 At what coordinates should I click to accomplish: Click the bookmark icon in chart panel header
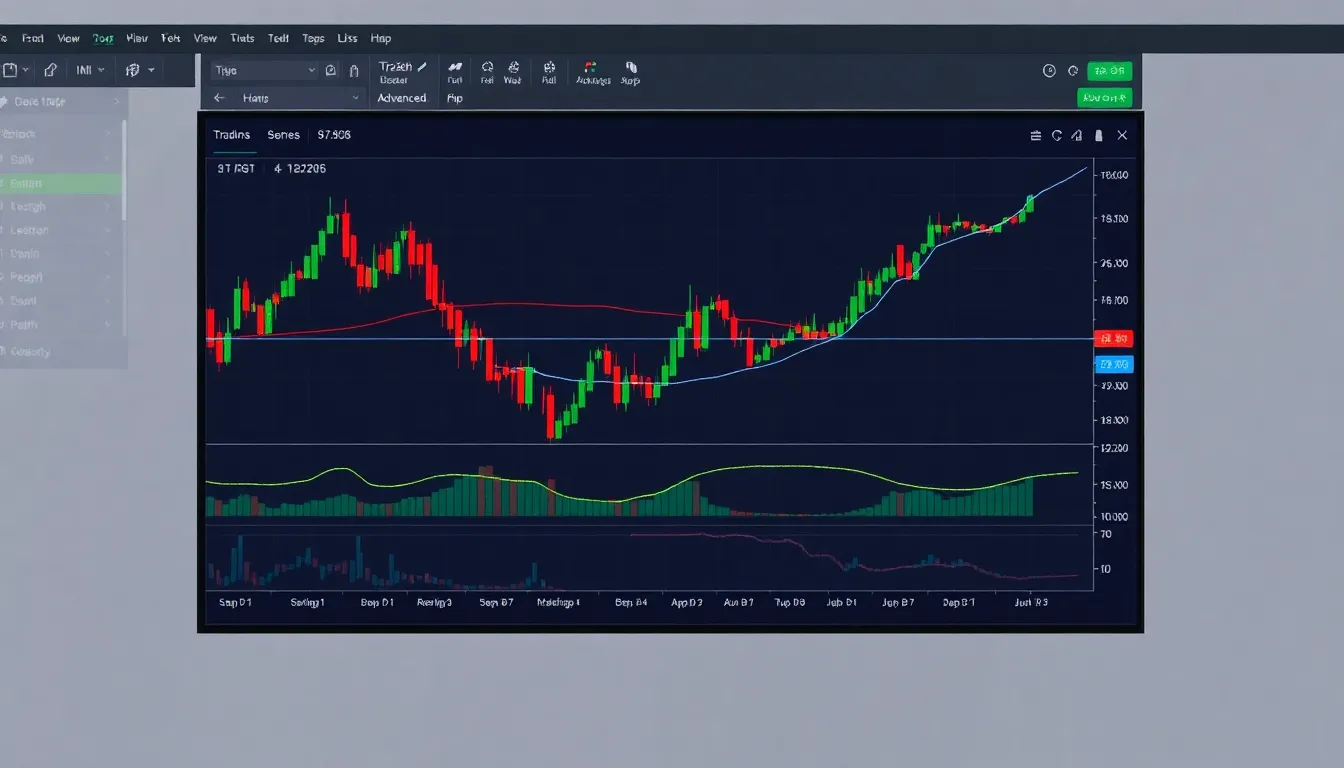[1099, 135]
